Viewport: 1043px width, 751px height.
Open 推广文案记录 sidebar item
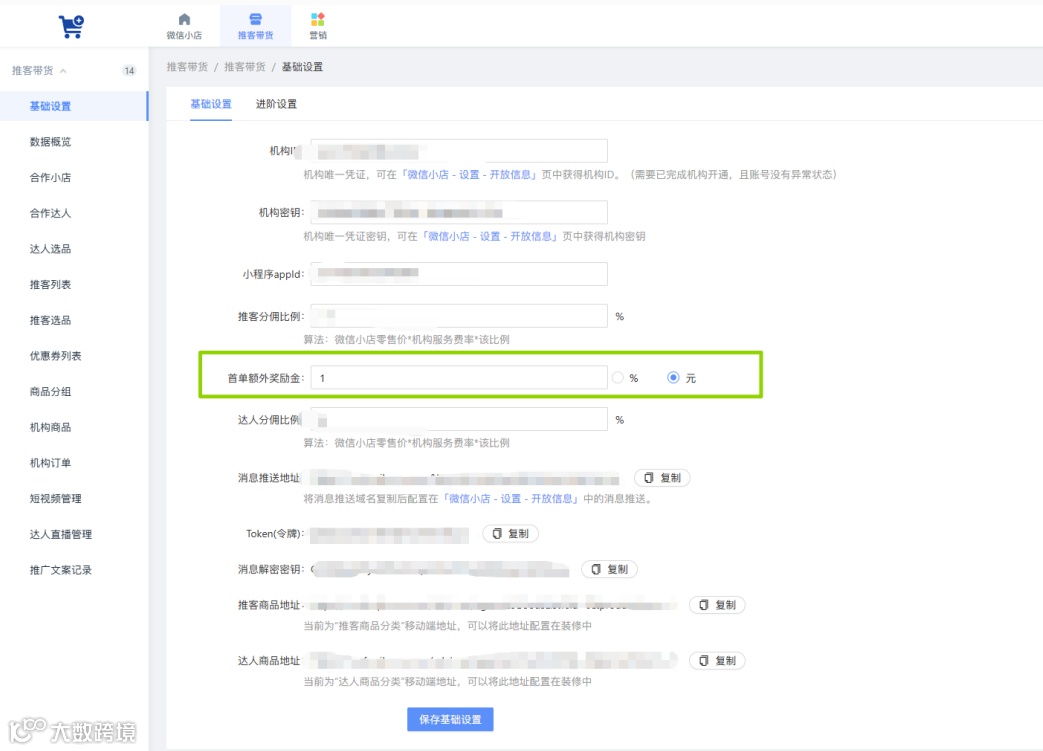point(61,570)
